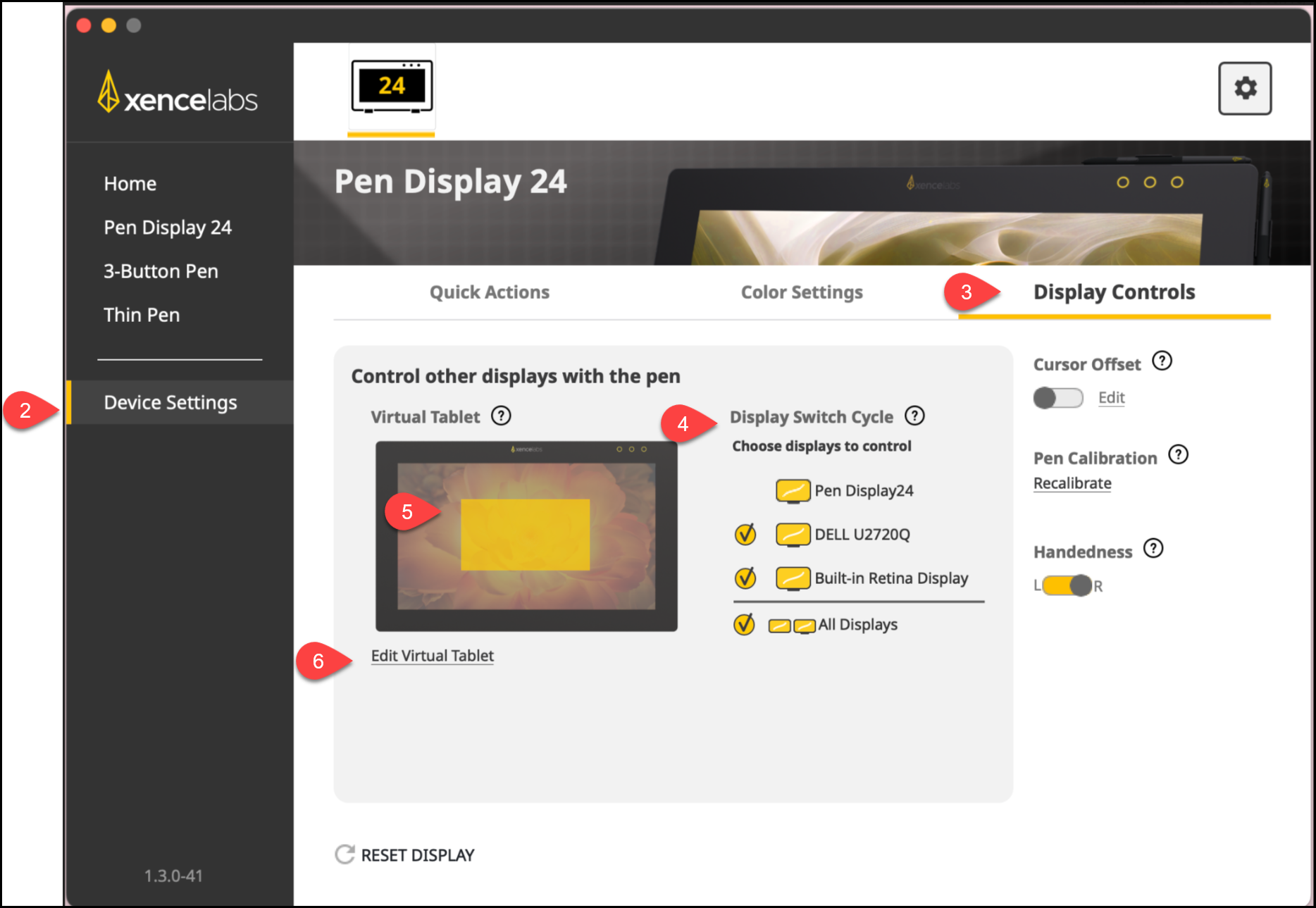Enable the Cursor Offset toggle
This screenshot has width=1316, height=908.
point(1058,398)
